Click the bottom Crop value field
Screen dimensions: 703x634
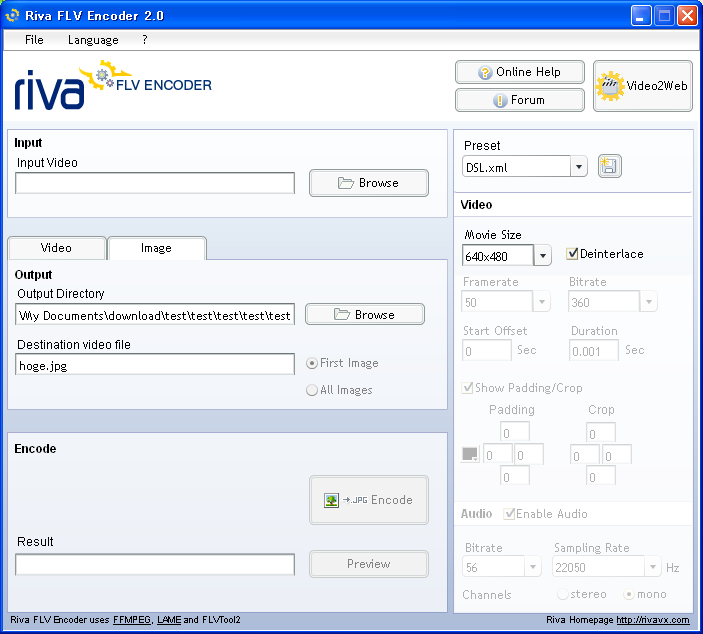(601, 475)
